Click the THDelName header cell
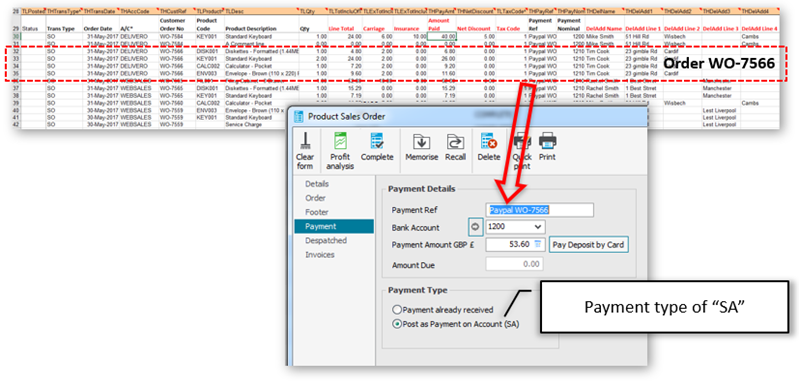 [x=603, y=11]
